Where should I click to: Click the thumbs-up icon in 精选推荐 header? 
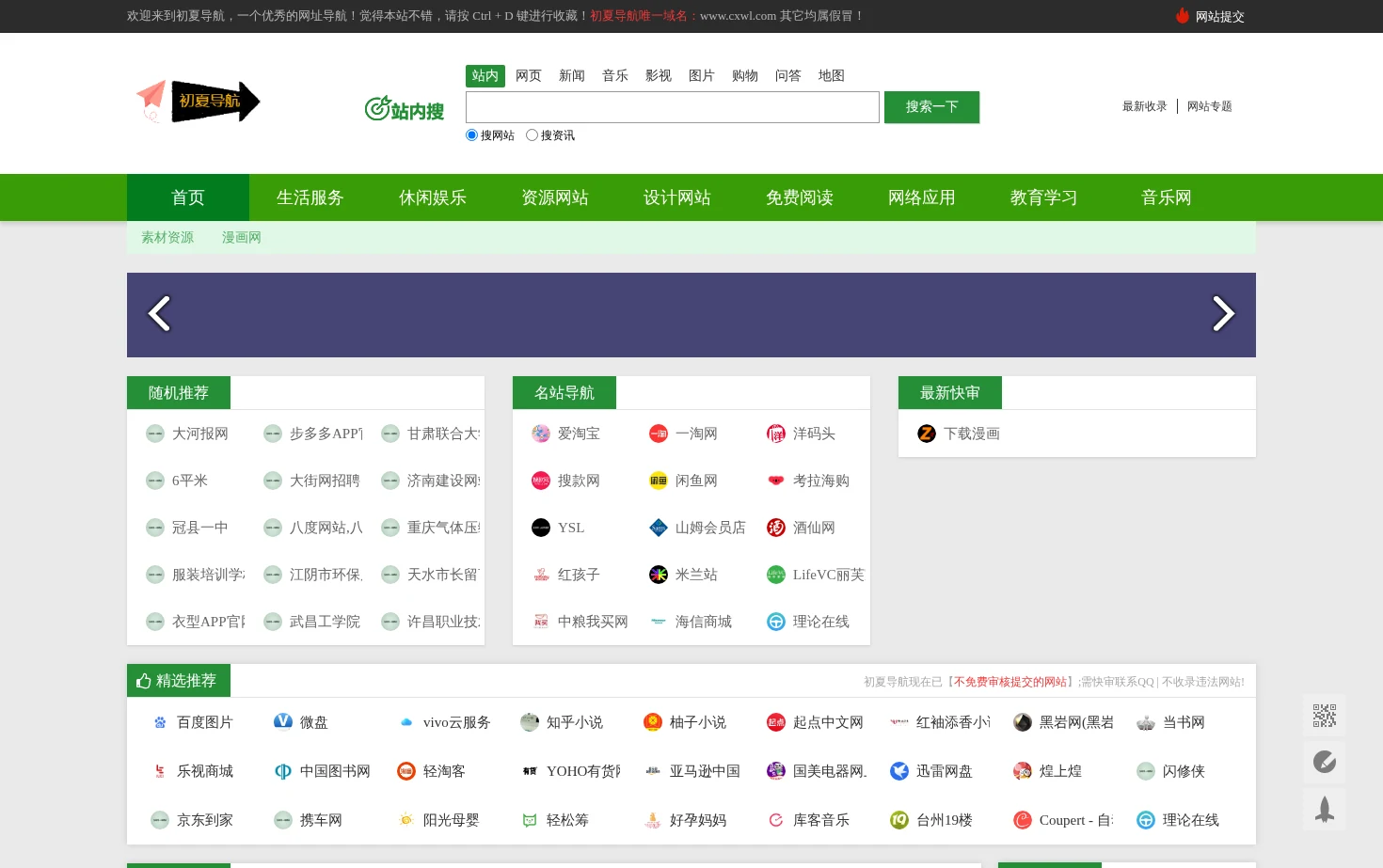144,681
